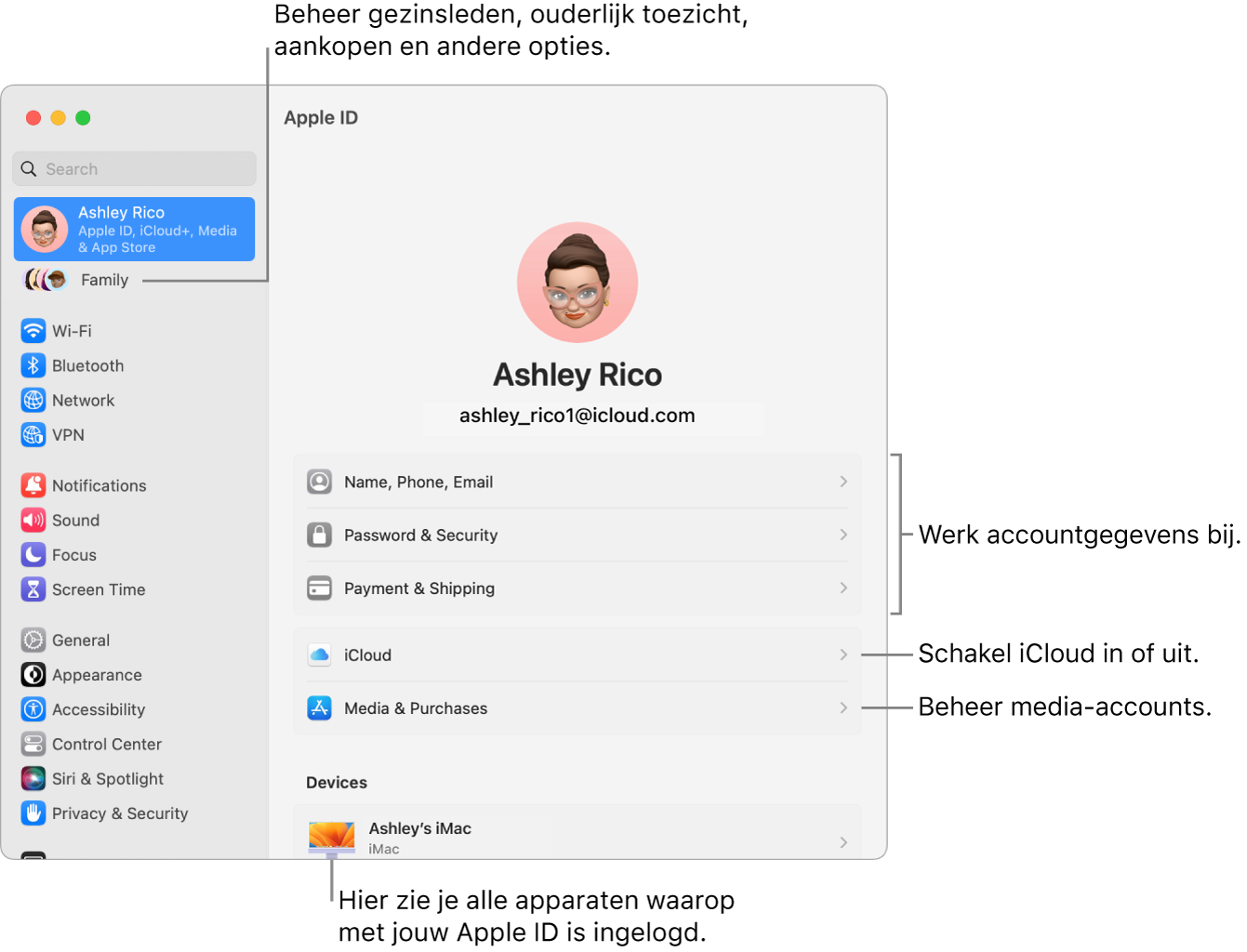The height and width of the screenshot is (952, 1247).
Task: Open Media & Purchases via its chevron
Action: (x=842, y=707)
